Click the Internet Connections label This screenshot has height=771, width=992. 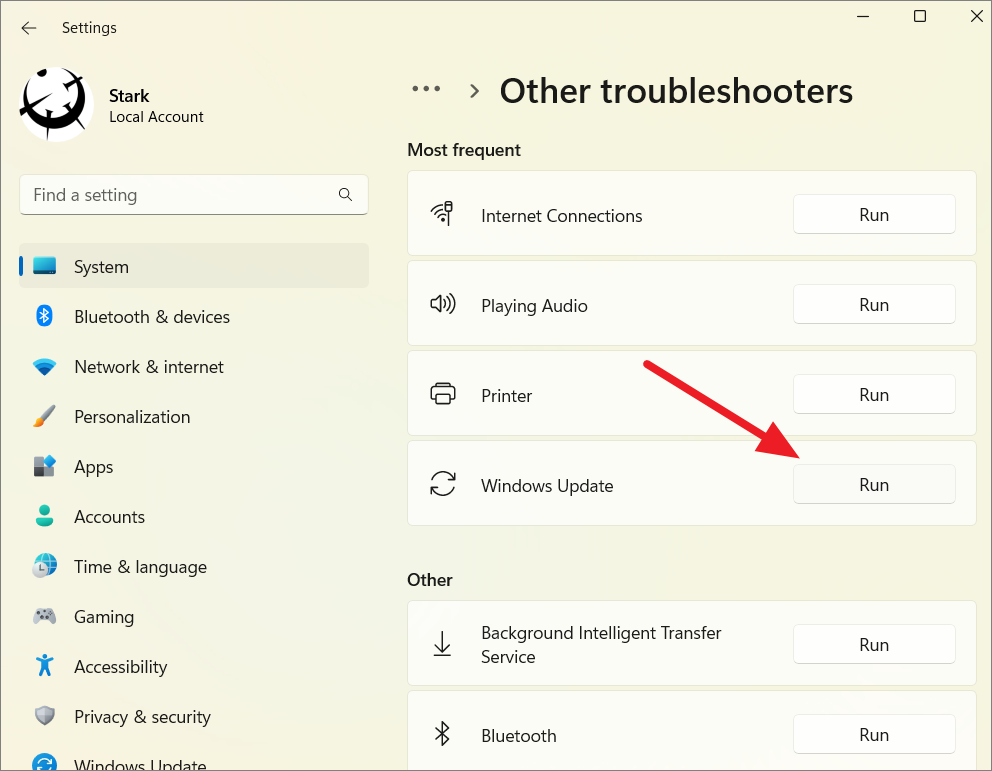click(x=561, y=216)
